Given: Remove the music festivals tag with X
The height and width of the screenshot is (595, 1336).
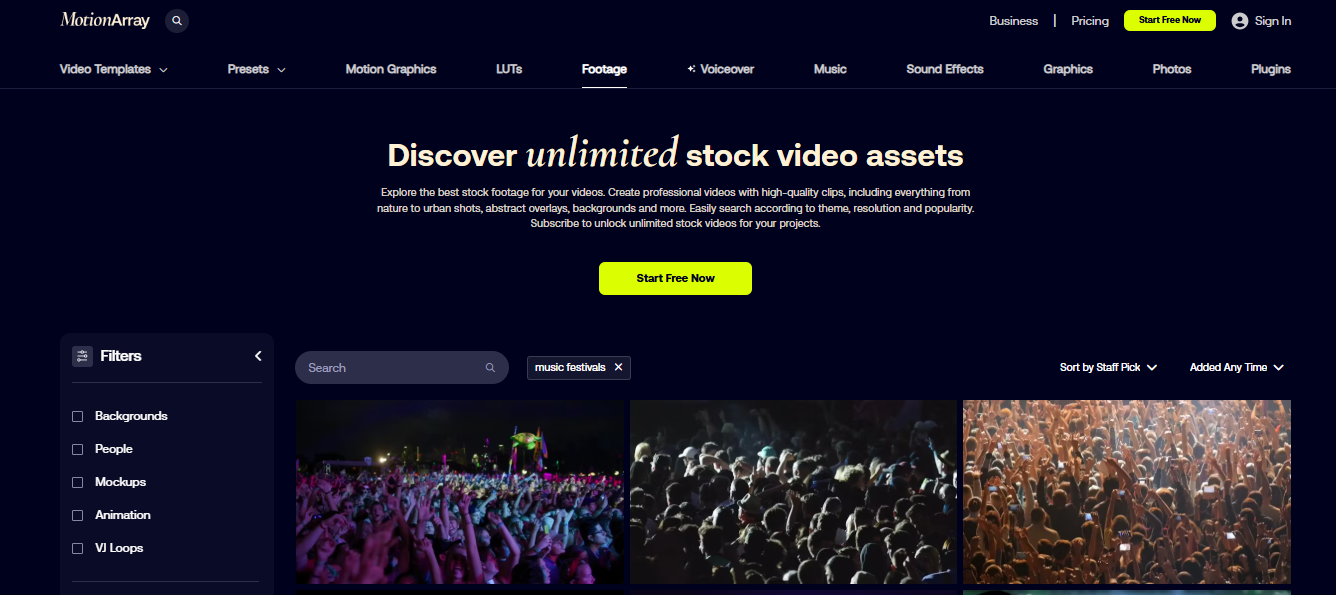Looking at the screenshot, I should click(x=618, y=367).
